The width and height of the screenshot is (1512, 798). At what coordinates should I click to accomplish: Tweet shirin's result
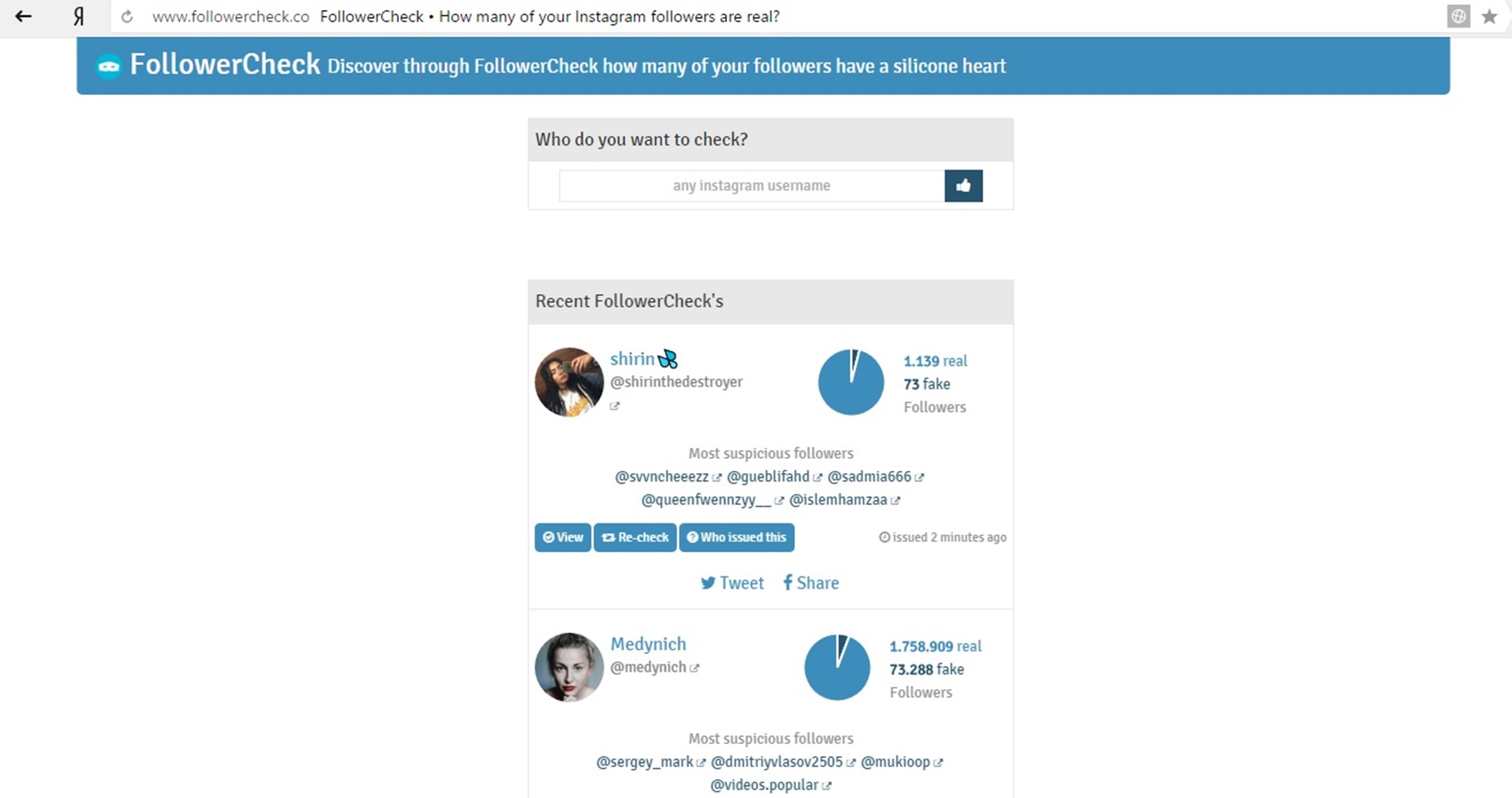(732, 583)
